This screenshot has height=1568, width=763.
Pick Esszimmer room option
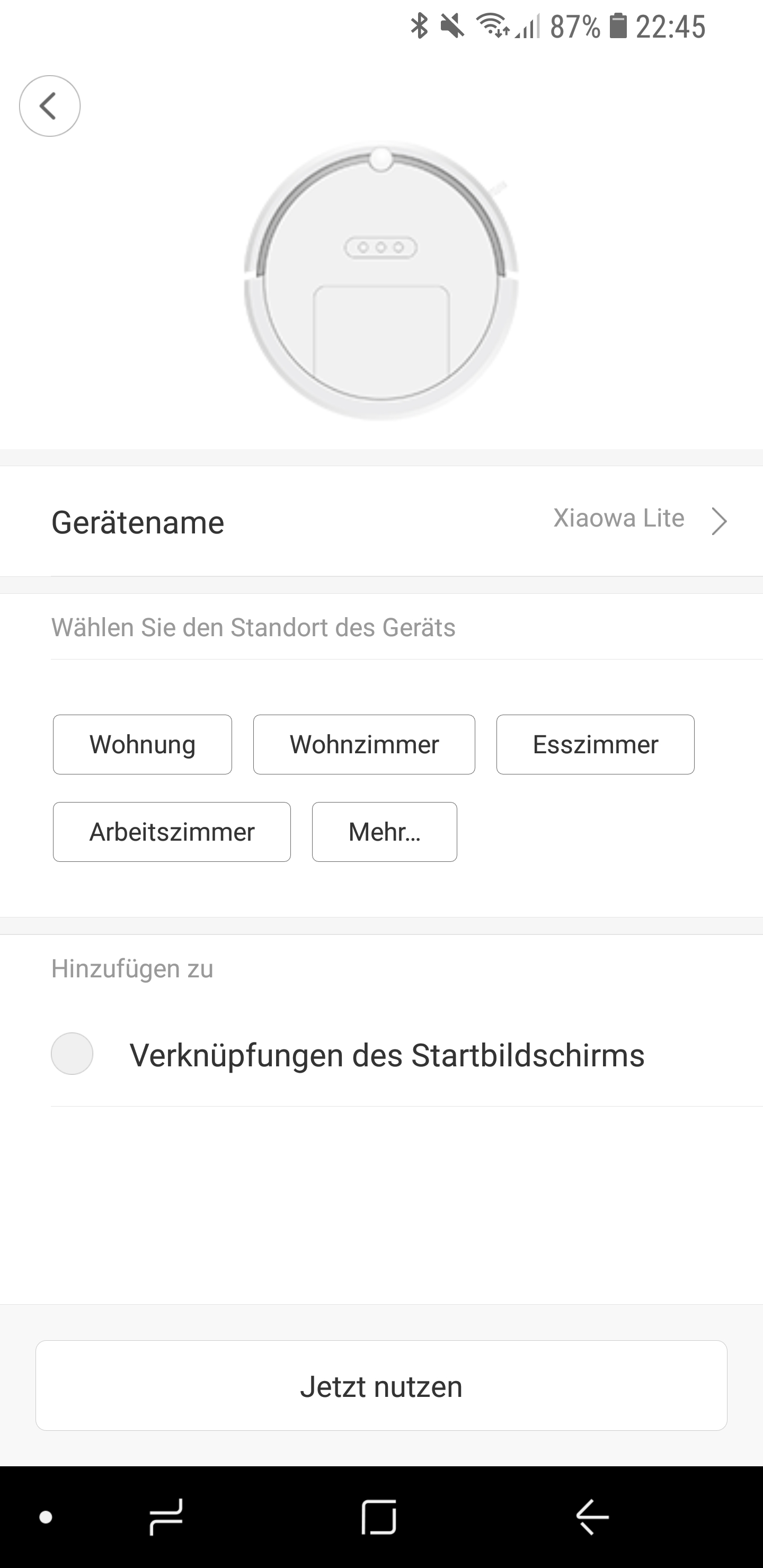point(595,744)
